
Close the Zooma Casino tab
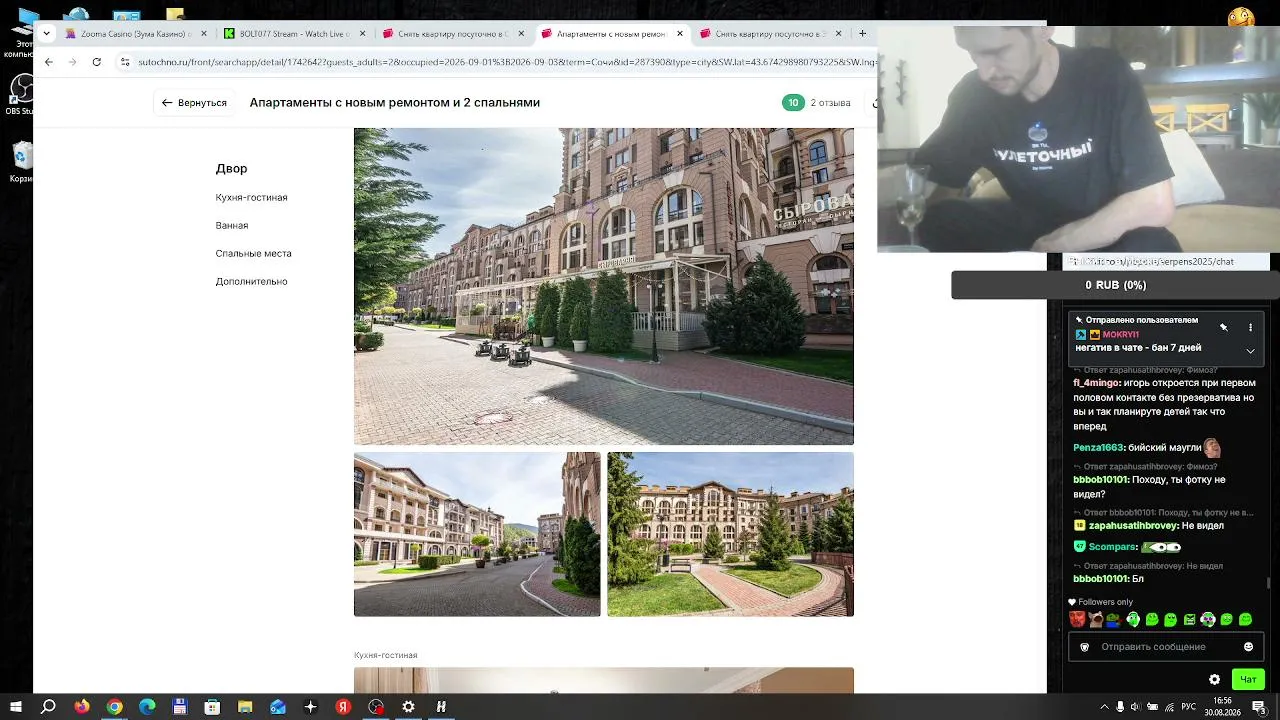pos(204,33)
